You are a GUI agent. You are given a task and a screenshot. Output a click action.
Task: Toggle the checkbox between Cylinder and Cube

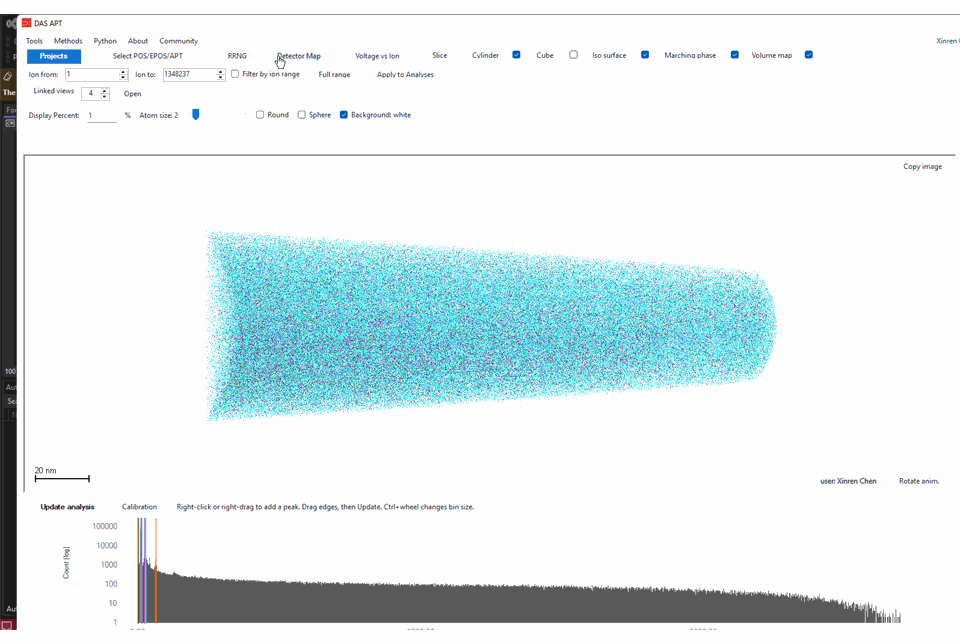pos(516,54)
